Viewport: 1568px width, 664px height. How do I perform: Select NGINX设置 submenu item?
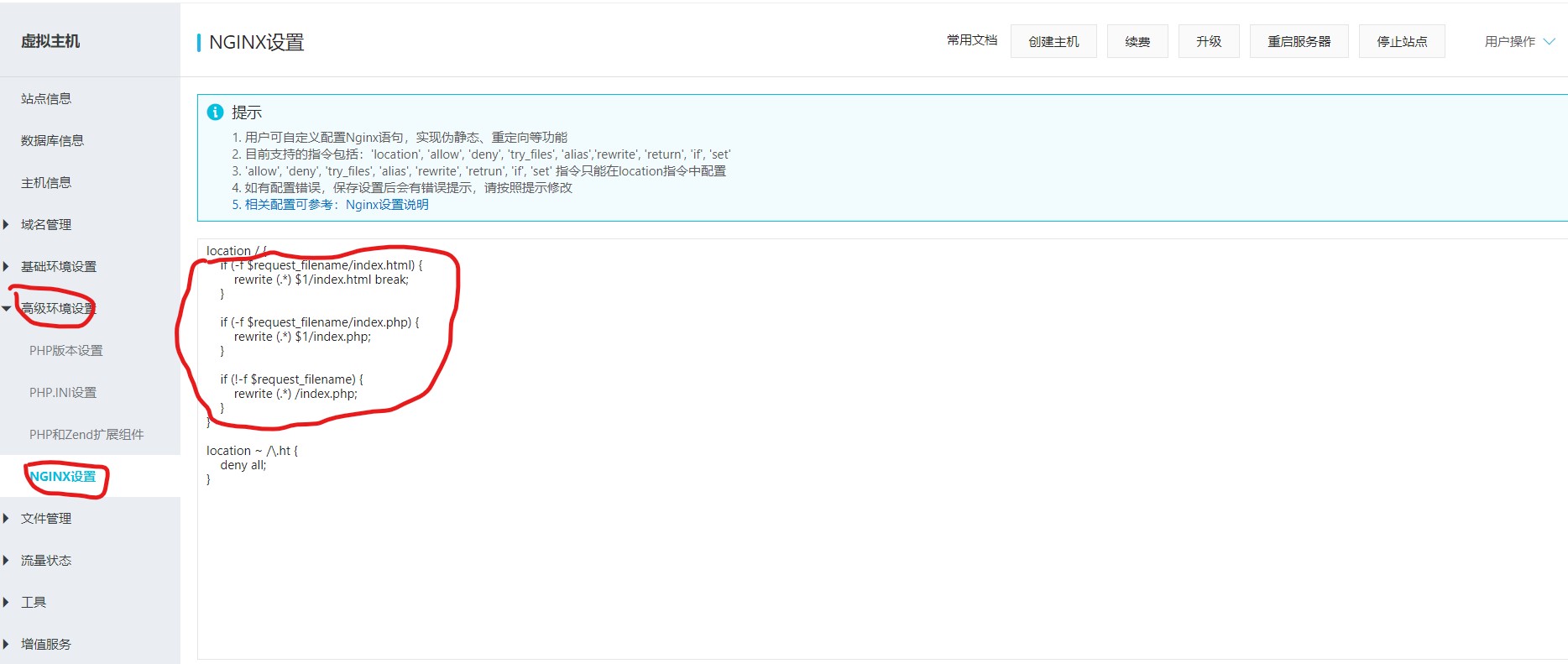63,476
